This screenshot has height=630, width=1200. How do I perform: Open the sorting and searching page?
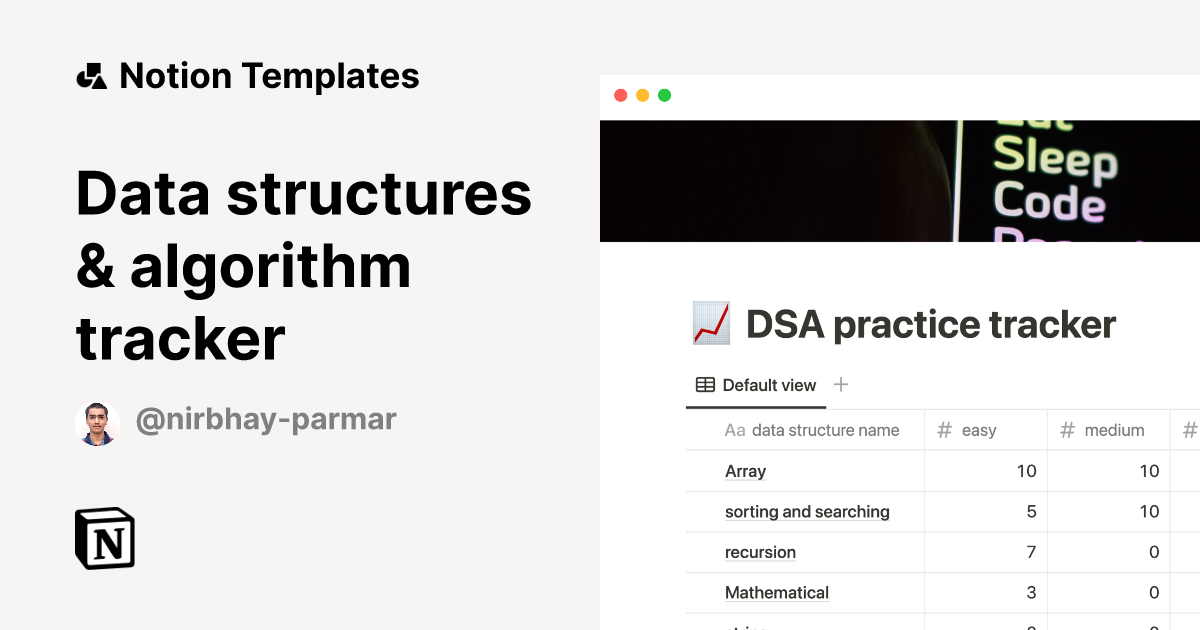pyautogui.click(x=807, y=511)
